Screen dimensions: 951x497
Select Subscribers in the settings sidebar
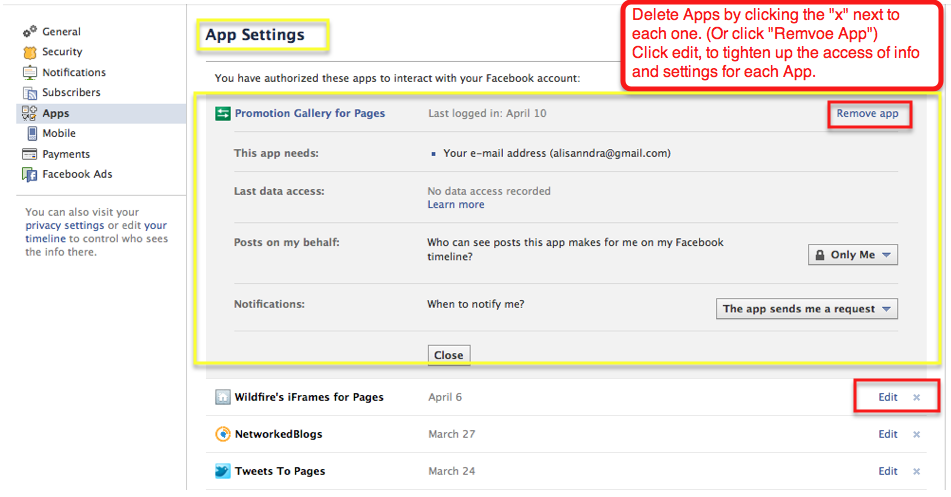[x=71, y=93]
